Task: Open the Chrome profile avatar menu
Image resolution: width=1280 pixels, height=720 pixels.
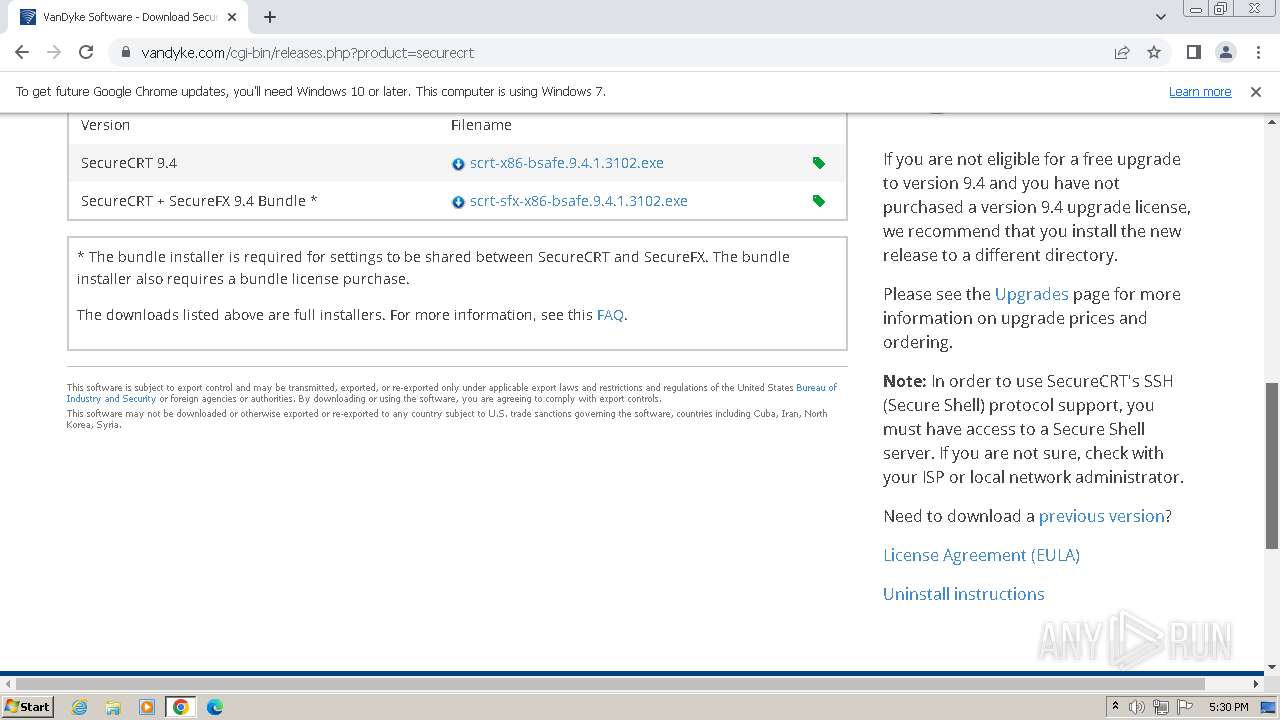Action: coord(1225,52)
